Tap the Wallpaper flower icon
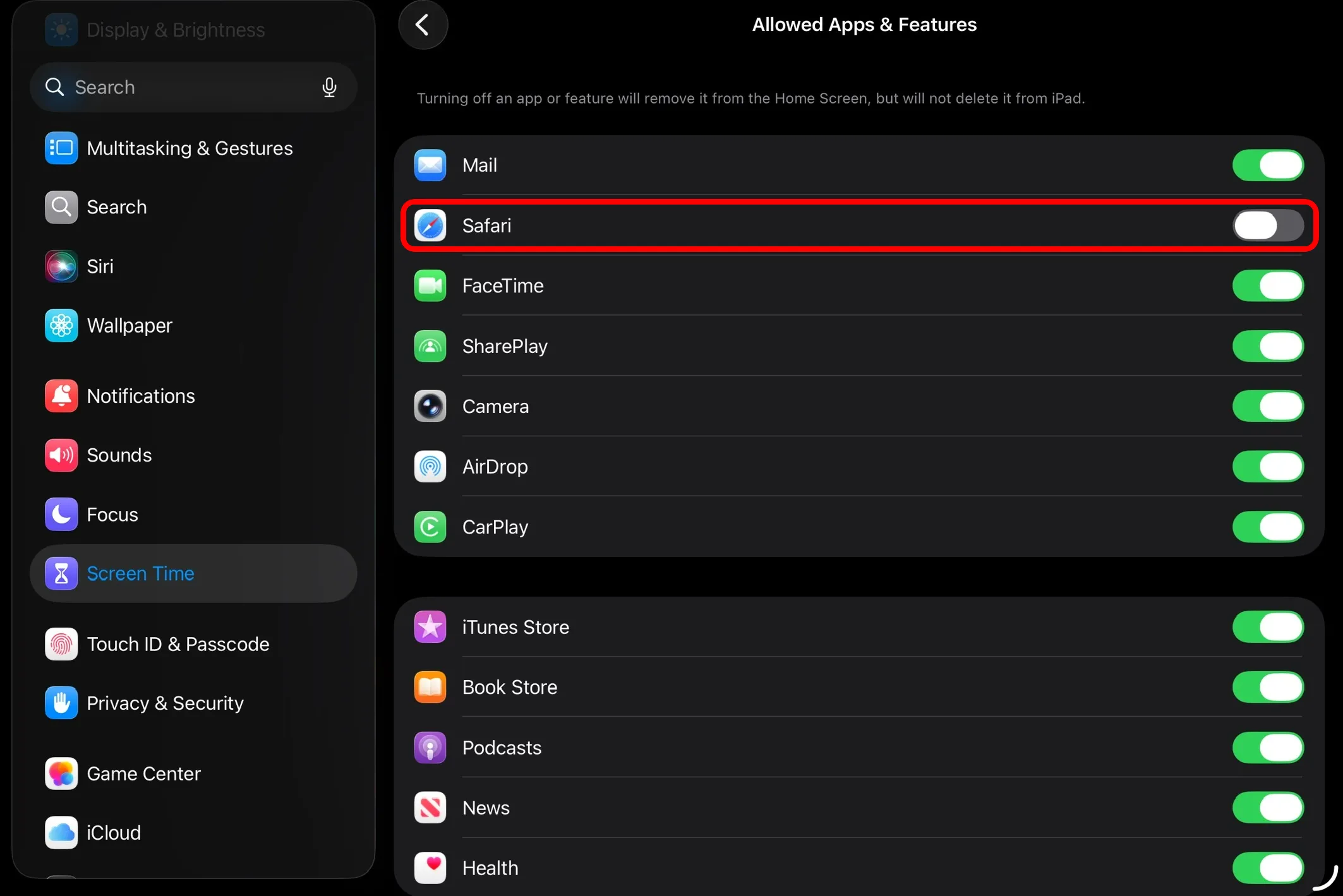 coord(61,326)
